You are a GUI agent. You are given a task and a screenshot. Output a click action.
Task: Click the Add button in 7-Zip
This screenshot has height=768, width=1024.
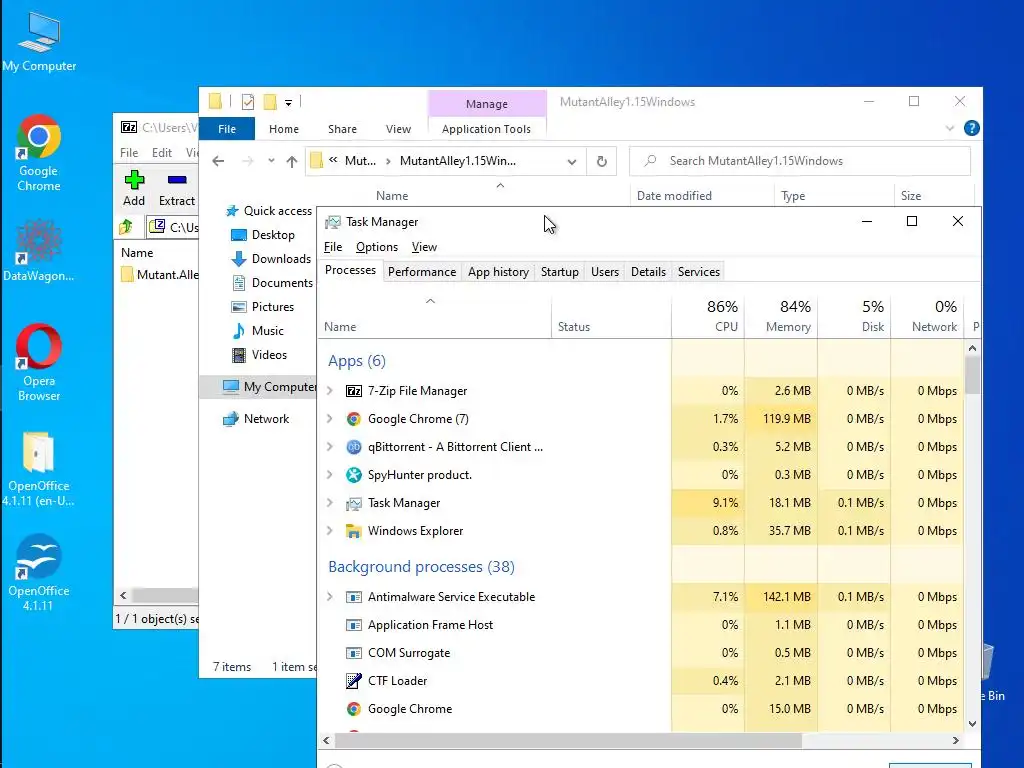click(134, 188)
